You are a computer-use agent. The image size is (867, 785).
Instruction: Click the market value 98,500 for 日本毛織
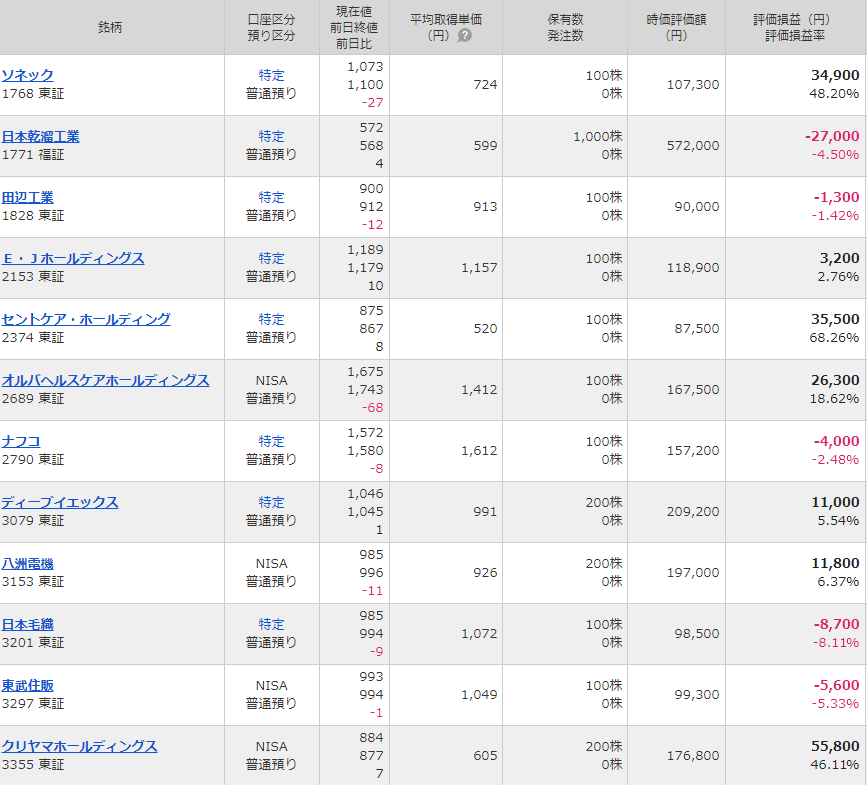[x=697, y=634]
